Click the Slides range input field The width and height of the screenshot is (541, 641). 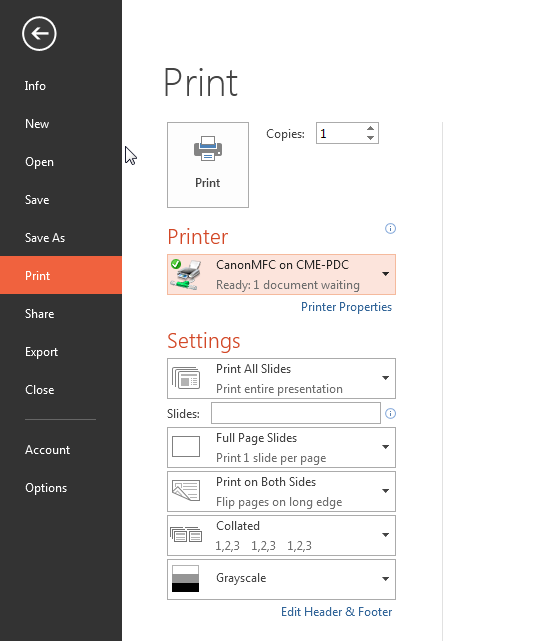(x=296, y=413)
